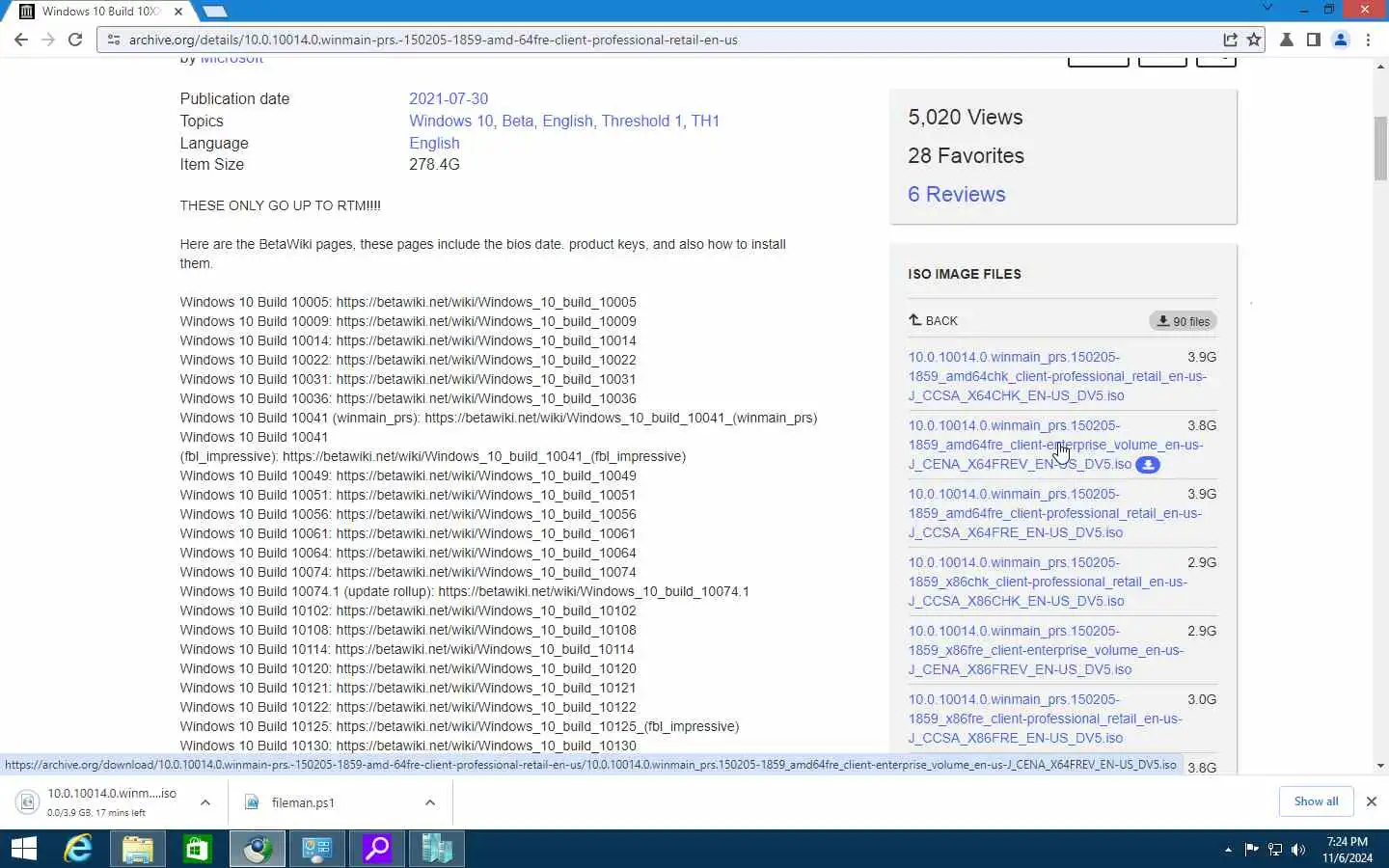Close the Windows 10 Build browser tab

click(178, 12)
